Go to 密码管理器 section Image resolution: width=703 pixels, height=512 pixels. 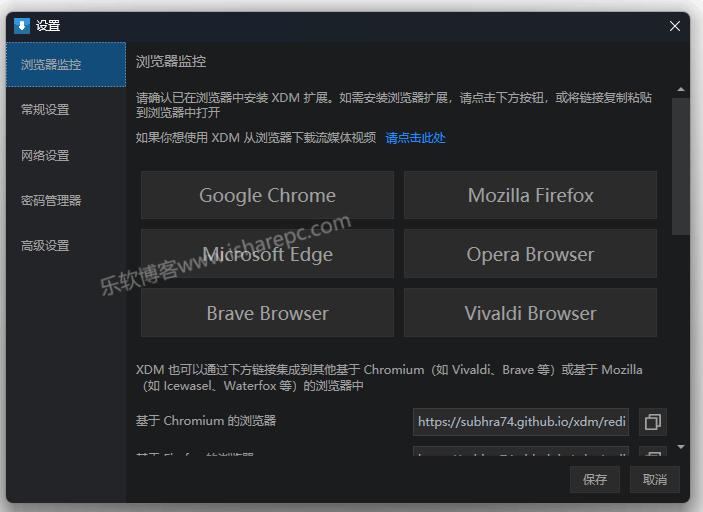[66, 200]
